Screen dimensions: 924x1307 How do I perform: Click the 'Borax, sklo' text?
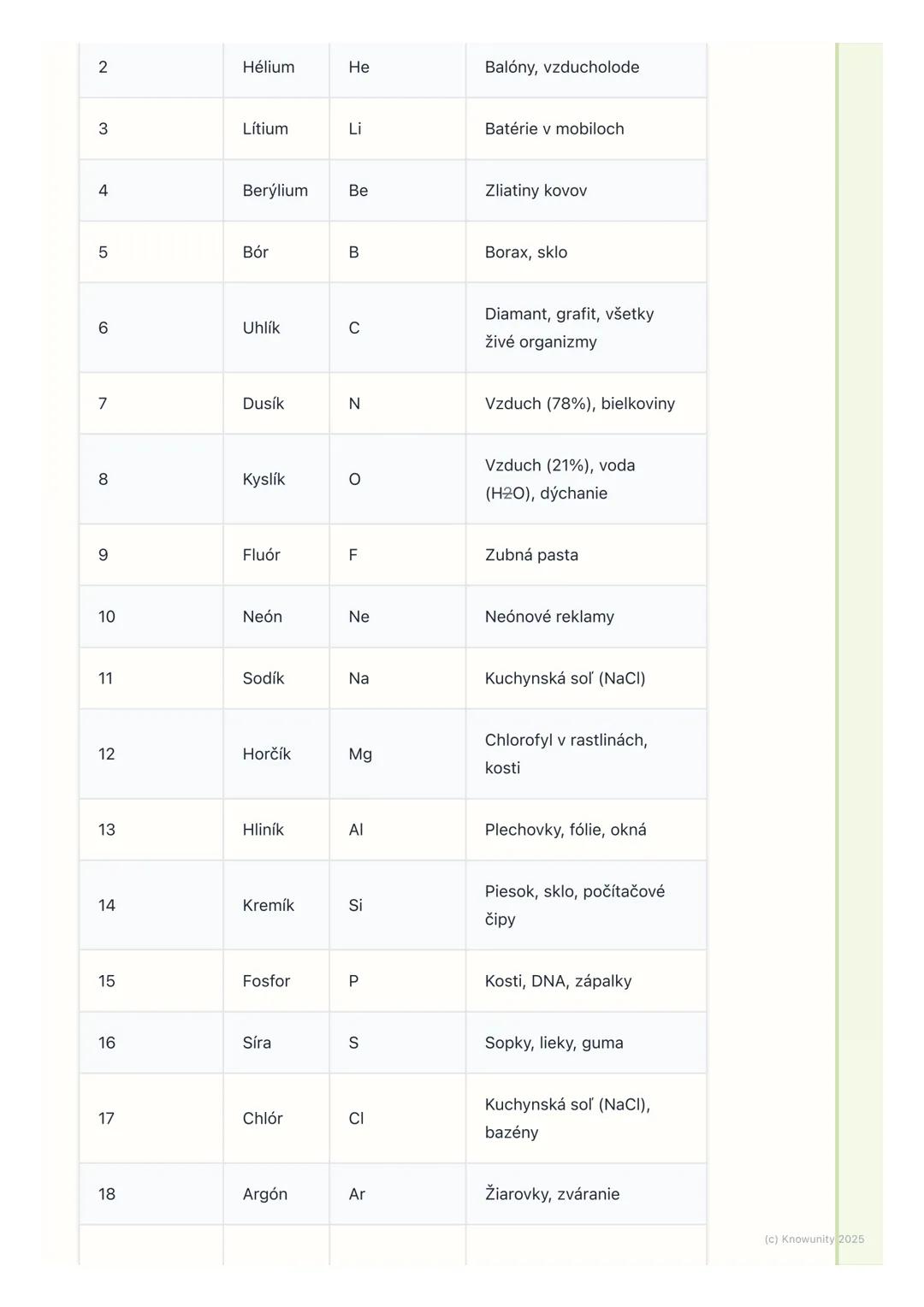(526, 252)
